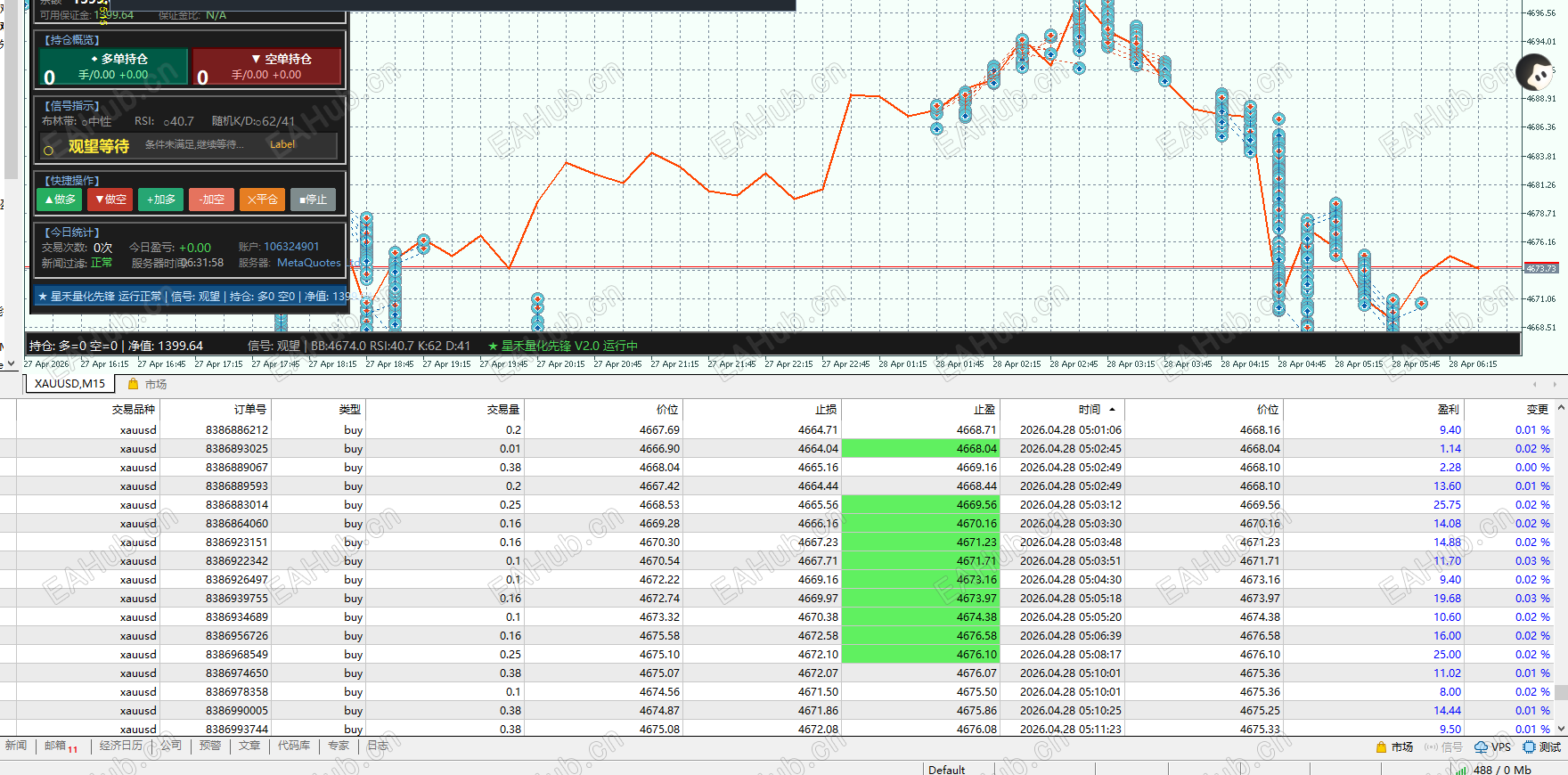The width and height of the screenshot is (1568, 775).
Task: Select order number 8386990005
Action: pos(237,711)
